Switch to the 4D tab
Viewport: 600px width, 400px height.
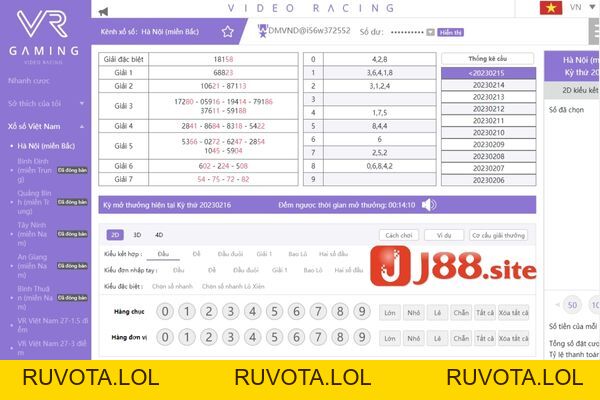point(159,235)
